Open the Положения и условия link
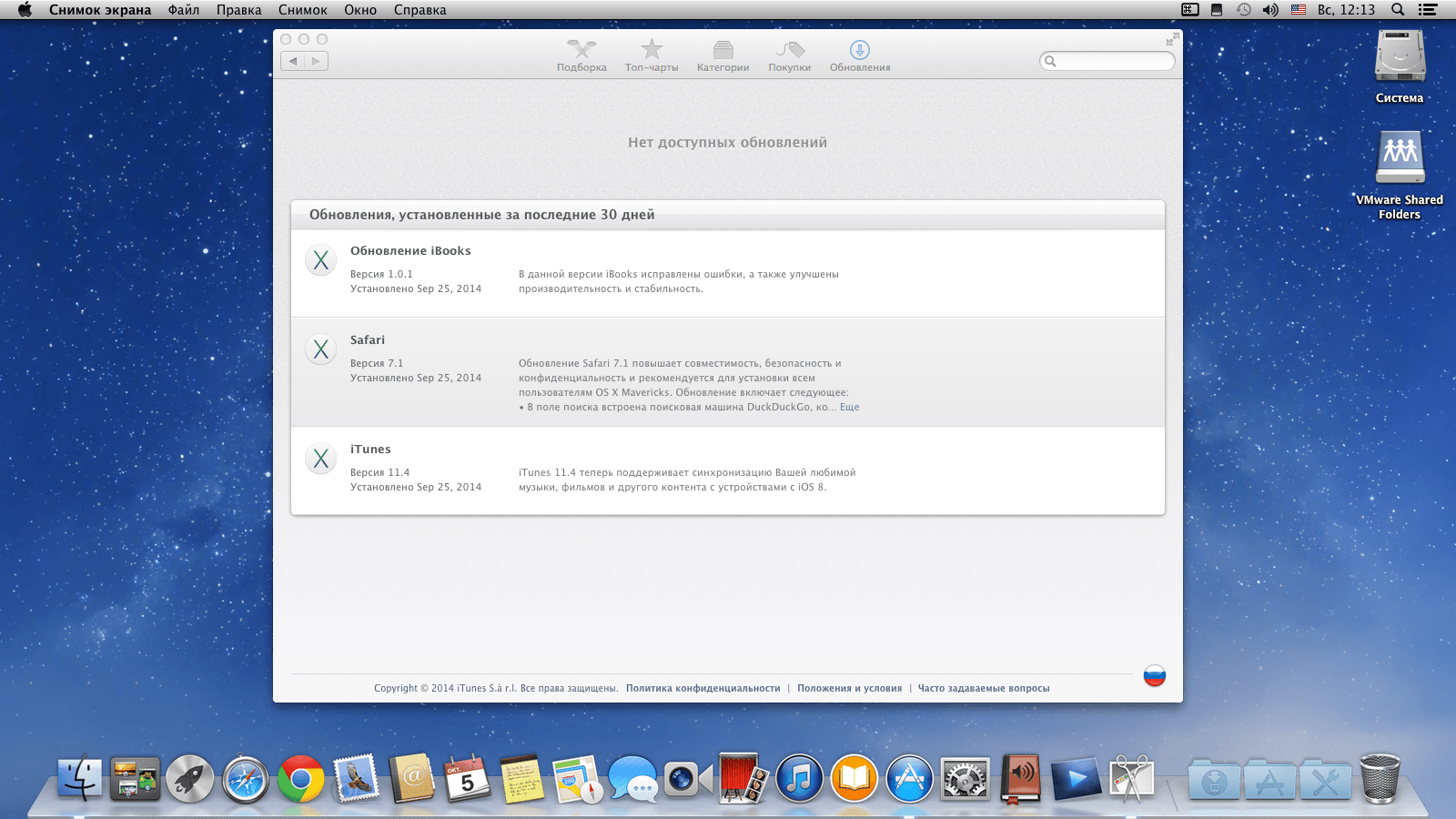This screenshot has height=819, width=1456. [x=850, y=688]
